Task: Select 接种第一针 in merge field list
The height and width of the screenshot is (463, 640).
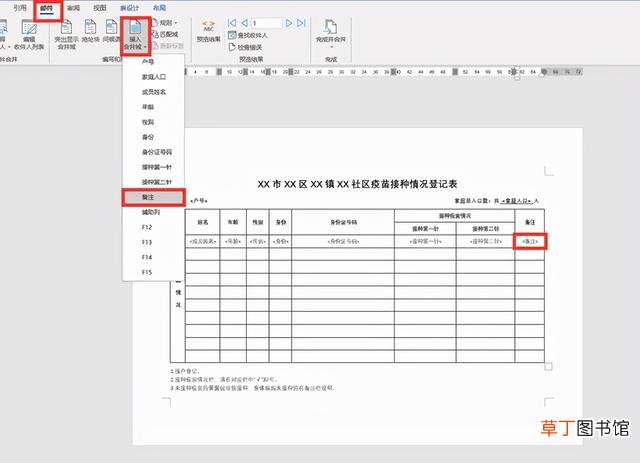Action: (x=153, y=167)
